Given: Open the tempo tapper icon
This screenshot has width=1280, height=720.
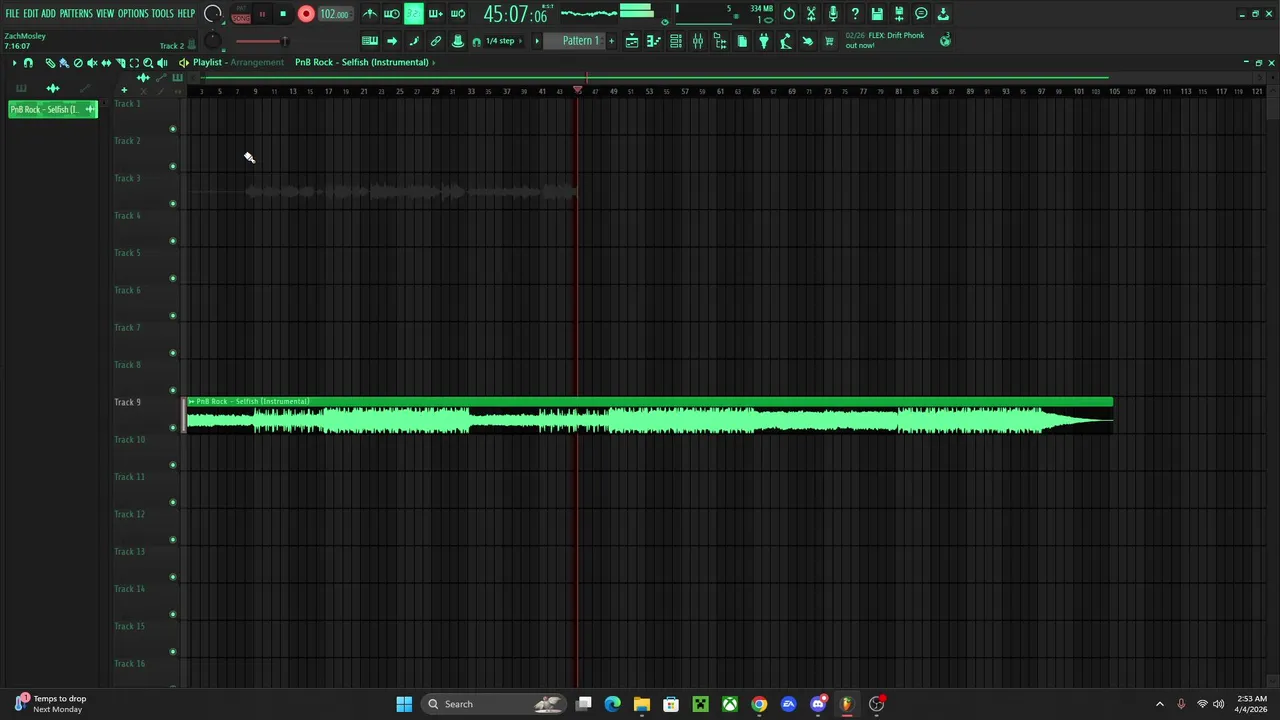Looking at the screenshot, I should (786, 41).
